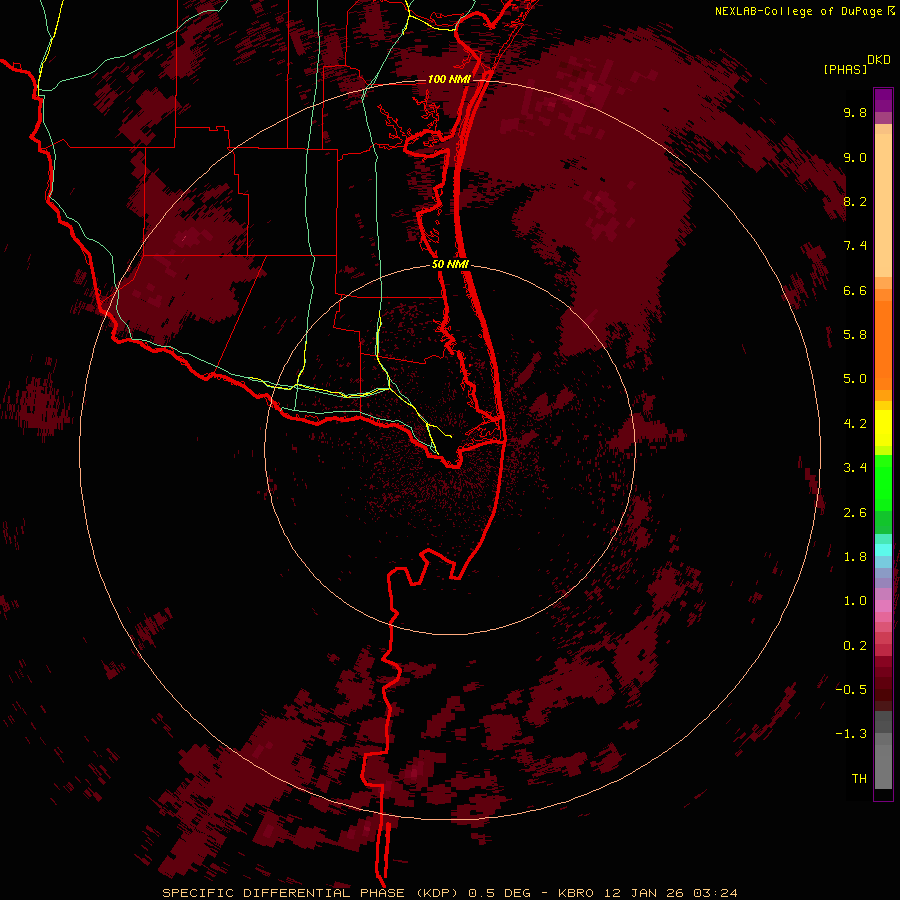Click the bright green band of the color bar
900x900 pixels.
[x=883, y=482]
